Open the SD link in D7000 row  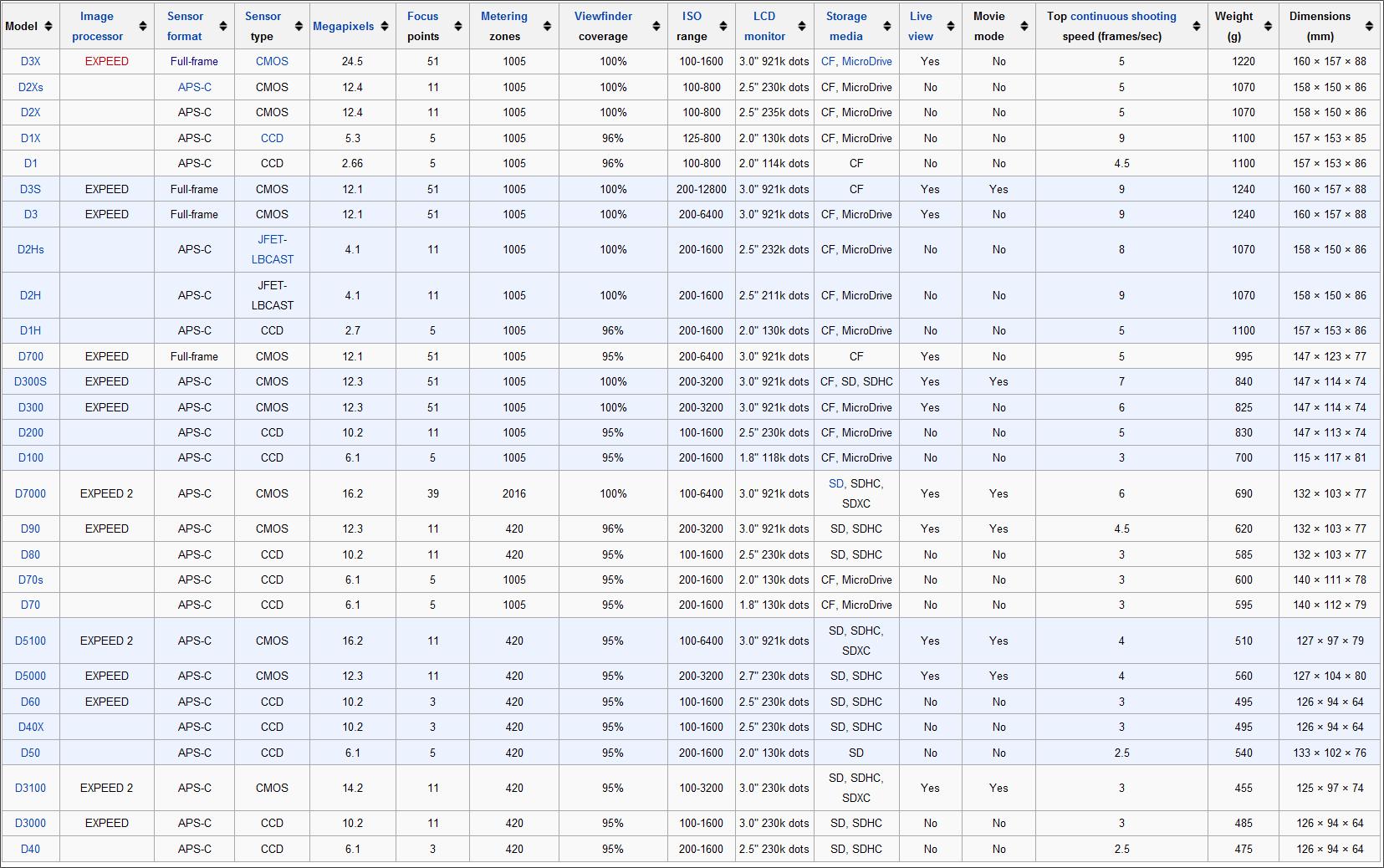coord(836,483)
